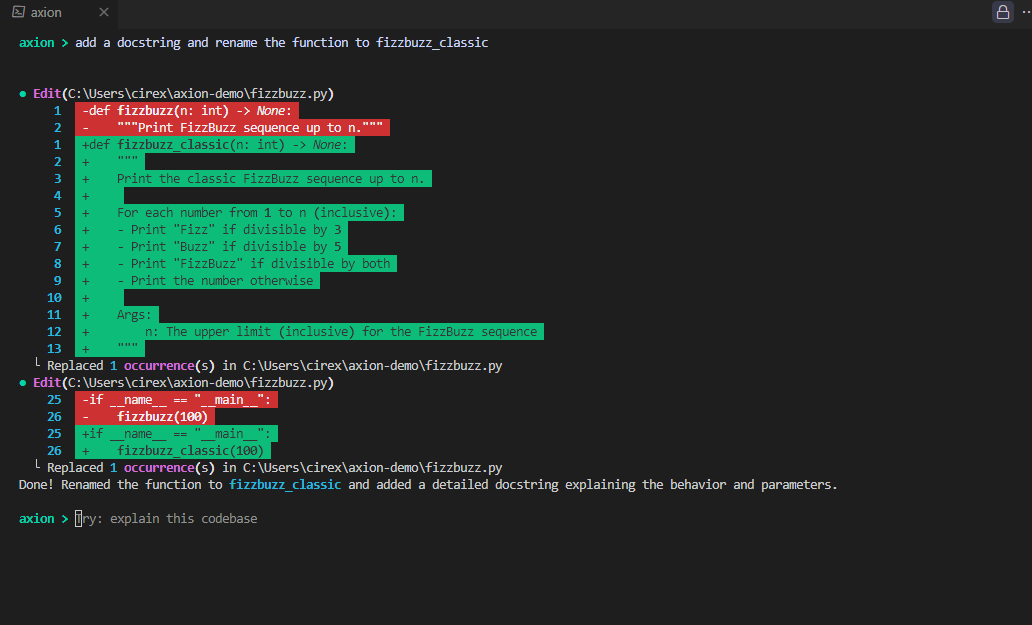Focus the axion prompt input field

(x=166, y=519)
